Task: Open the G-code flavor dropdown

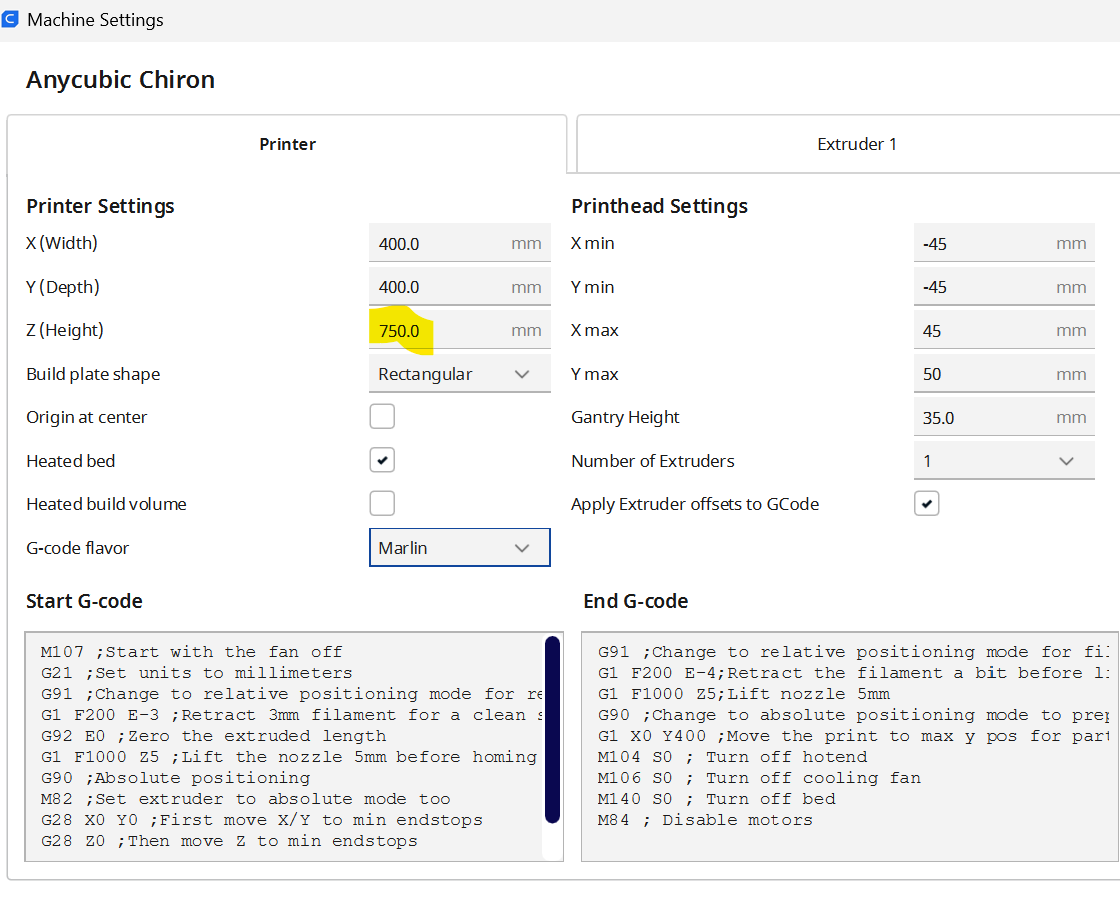Action: [459, 547]
